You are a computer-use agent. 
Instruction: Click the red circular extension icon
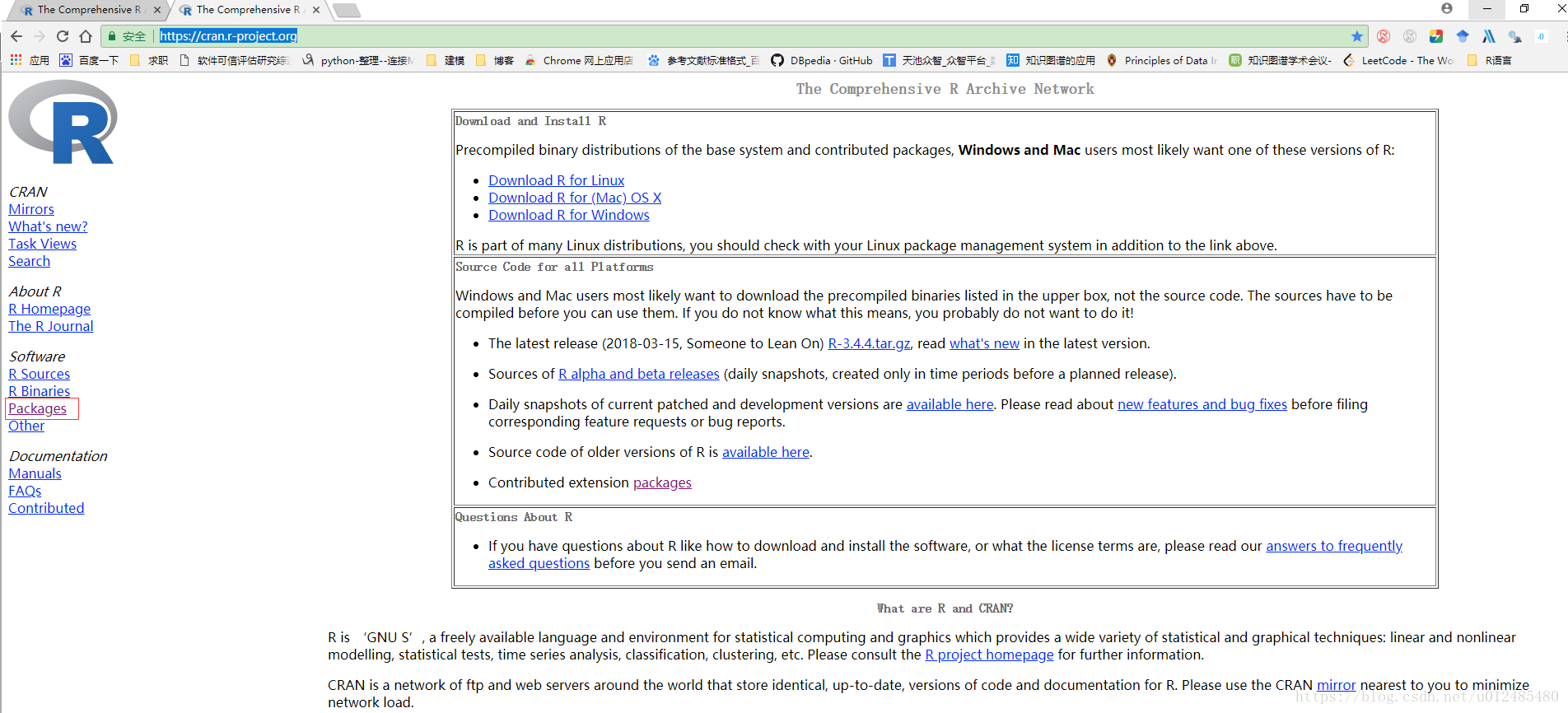pos(1384,36)
